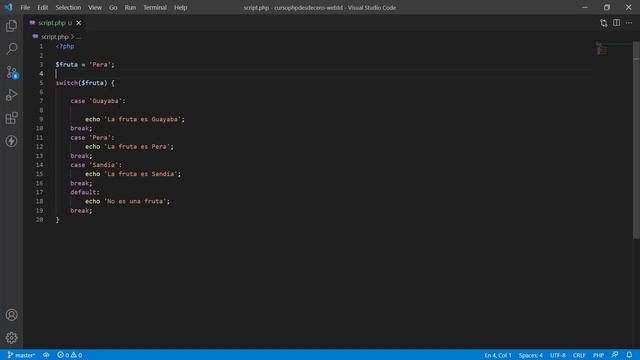Click 'break;' on line 19
Image resolution: width=640 pixels, height=360 pixels.
point(81,211)
